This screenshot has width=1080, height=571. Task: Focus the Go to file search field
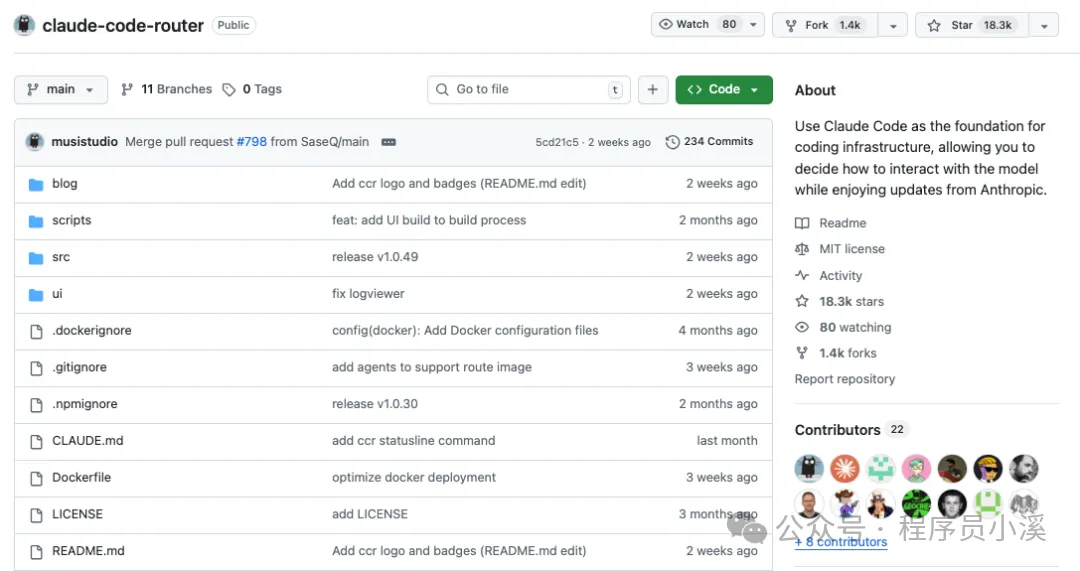529,90
